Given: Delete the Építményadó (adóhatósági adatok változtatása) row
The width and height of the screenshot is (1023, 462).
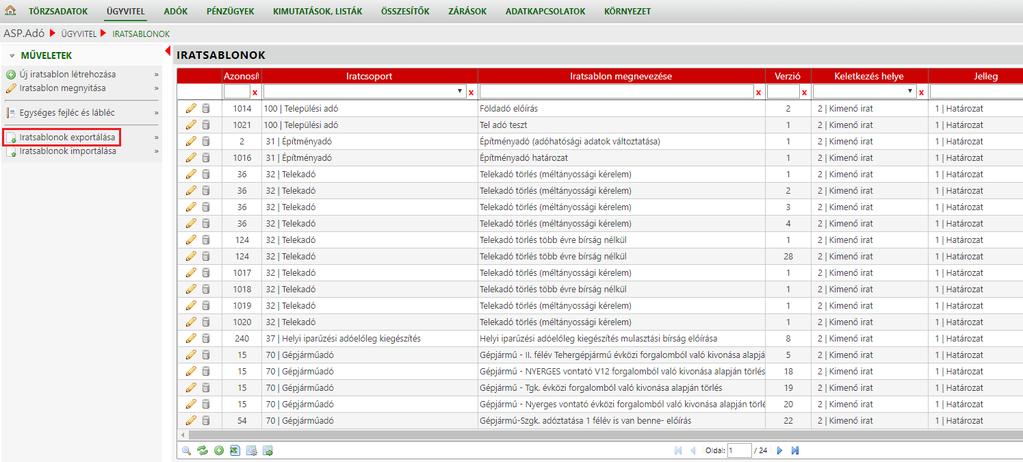Looking at the screenshot, I should (x=206, y=141).
